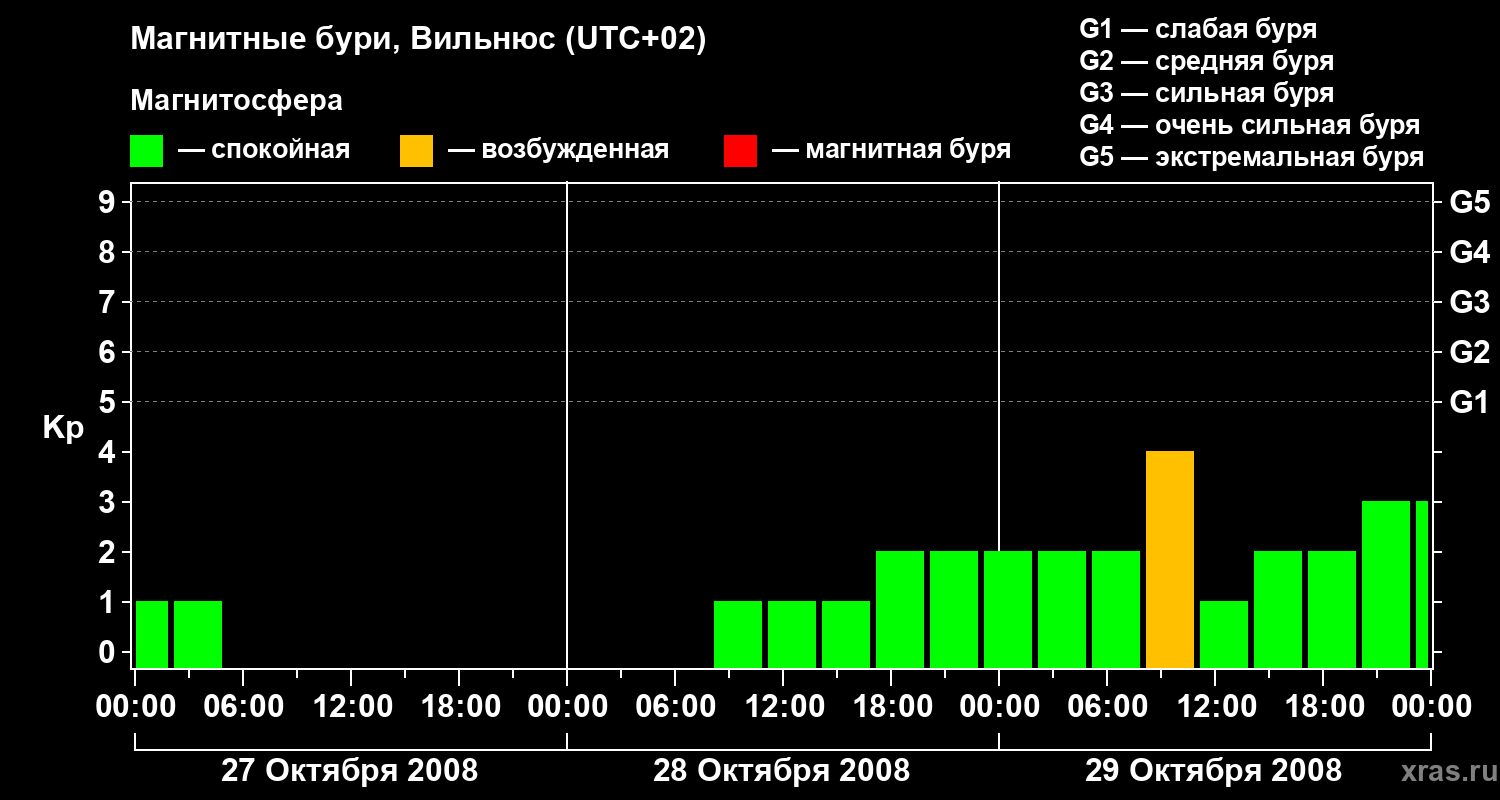Select the 'G4 — очень сильная буря' legend line
The height and width of the screenshot is (800, 1500).
[x=1250, y=125]
